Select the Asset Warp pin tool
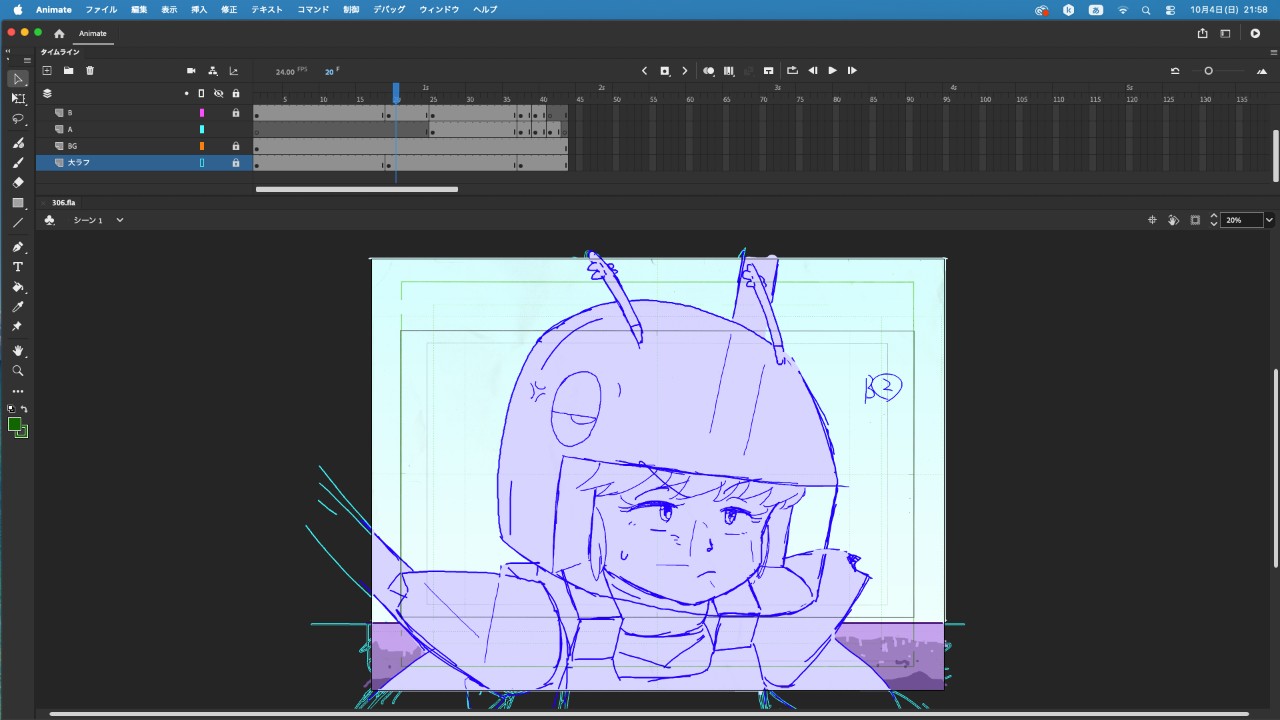Image resolution: width=1280 pixels, height=720 pixels. [18, 327]
